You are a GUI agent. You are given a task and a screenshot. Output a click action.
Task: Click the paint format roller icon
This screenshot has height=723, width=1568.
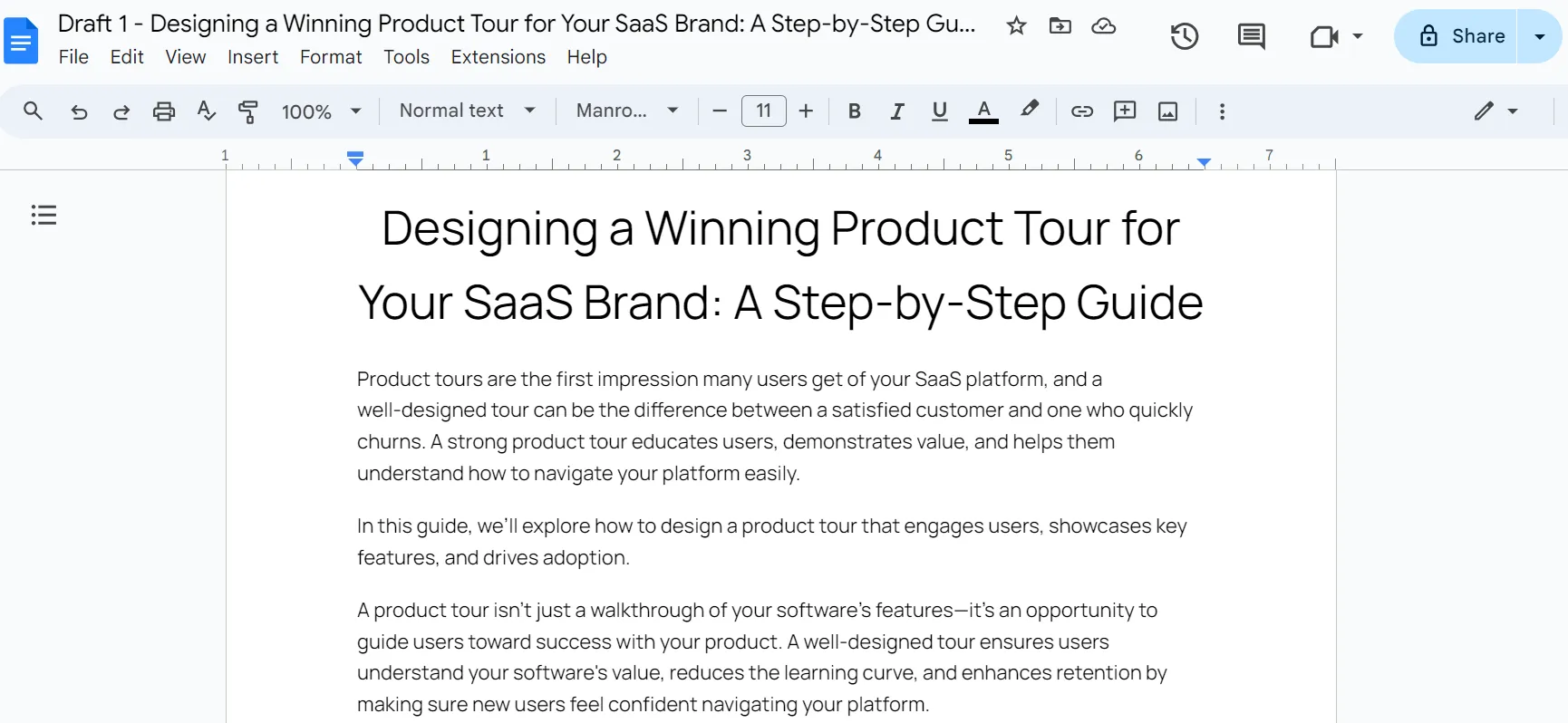(248, 111)
